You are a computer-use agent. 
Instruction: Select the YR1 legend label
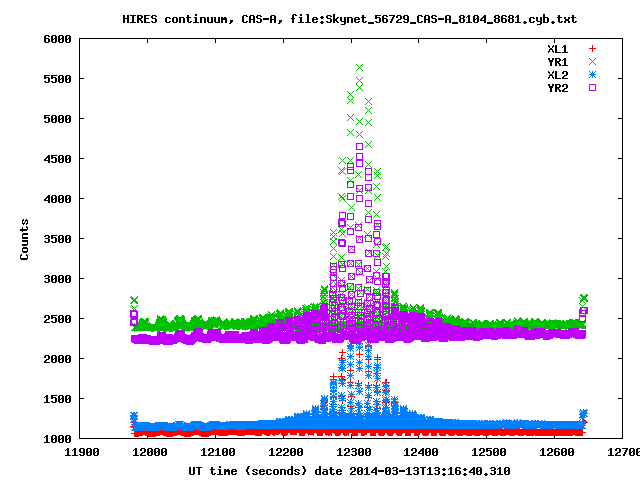tap(558, 62)
